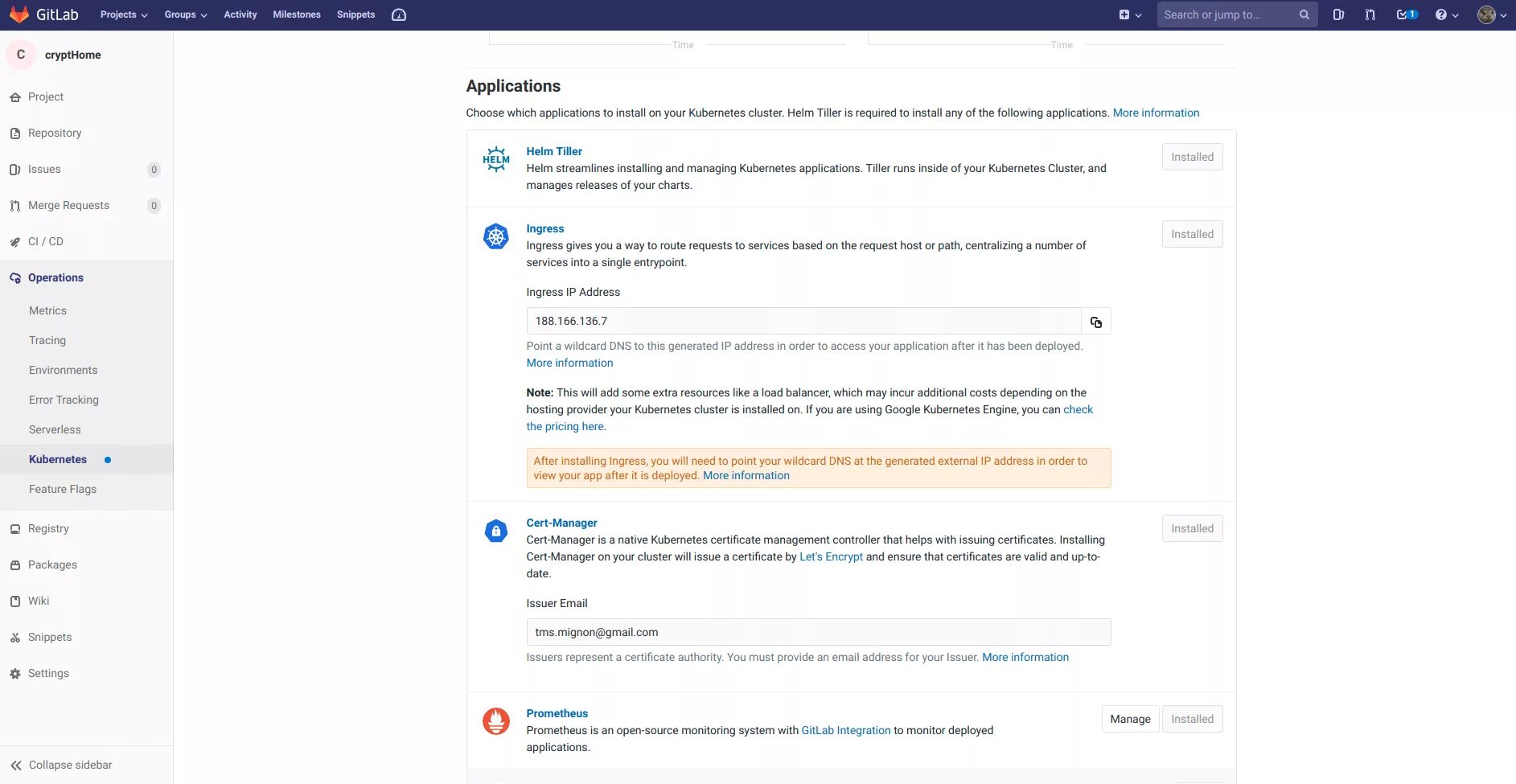Screen dimensions: 1516x784
Task: Expand the Groups dropdown
Action: tap(186, 14)
